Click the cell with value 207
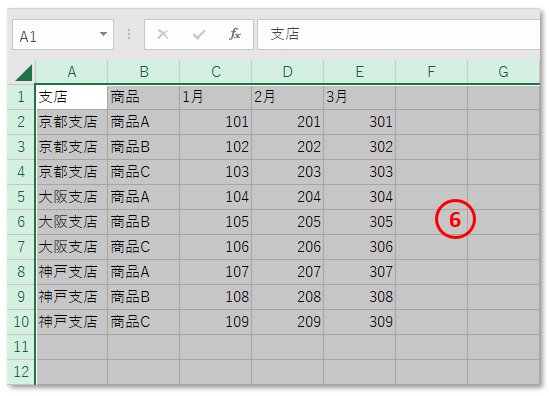Viewport: 549px width, 396px height. (288, 272)
